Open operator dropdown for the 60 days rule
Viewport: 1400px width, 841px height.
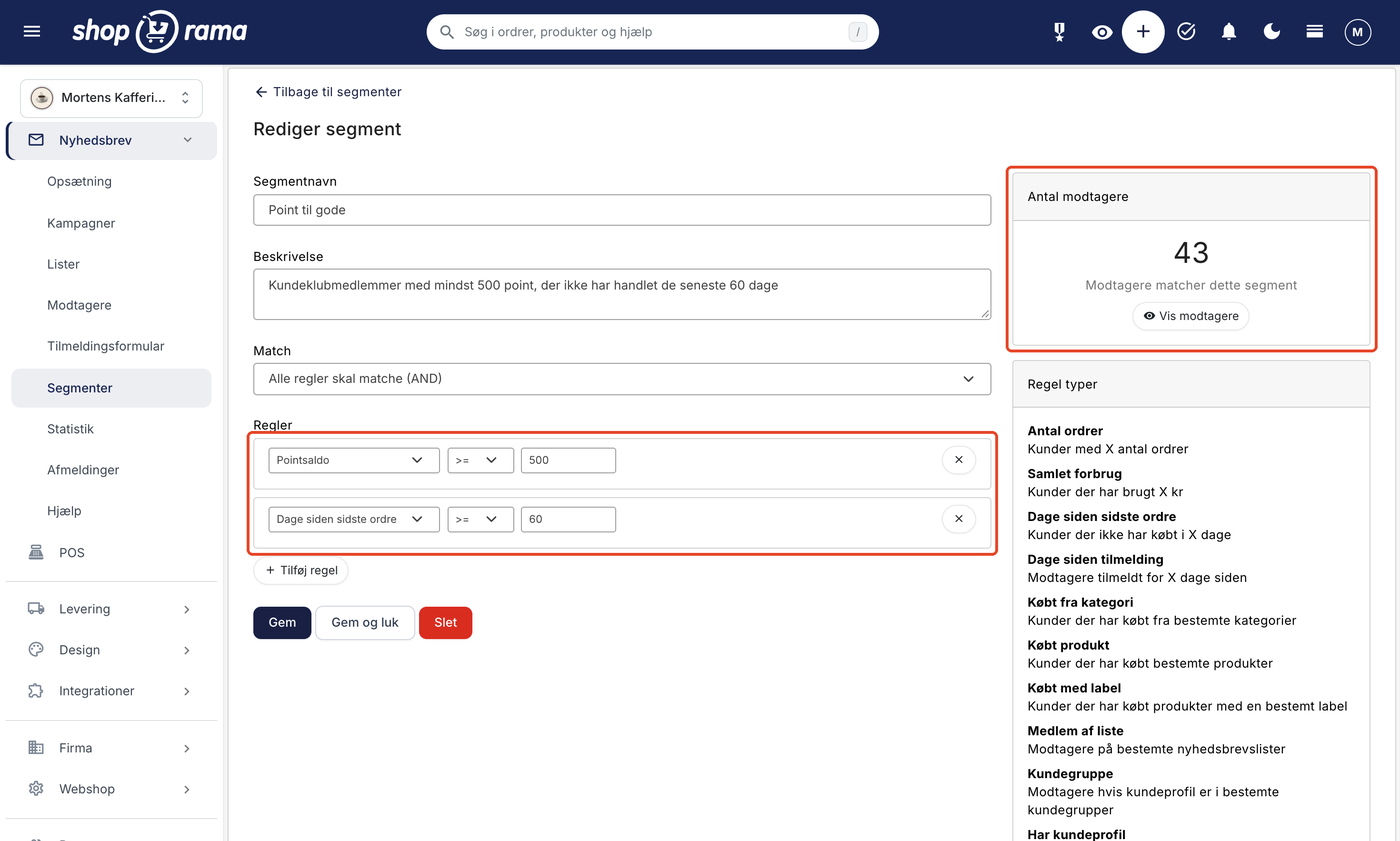[481, 519]
